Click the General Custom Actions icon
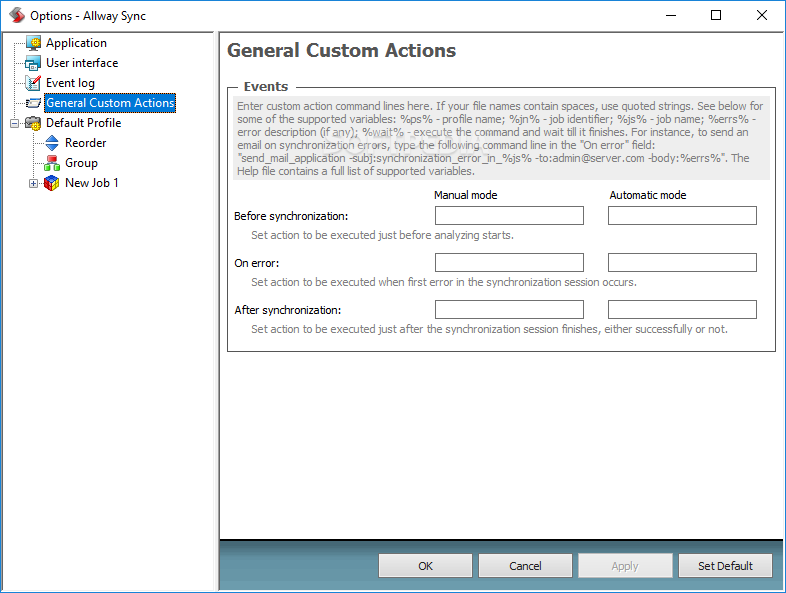Screen dimensions: 786x593 [x=33, y=103]
